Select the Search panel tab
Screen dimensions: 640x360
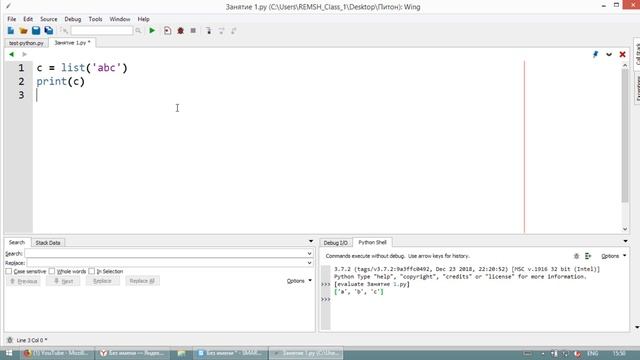(x=17, y=242)
